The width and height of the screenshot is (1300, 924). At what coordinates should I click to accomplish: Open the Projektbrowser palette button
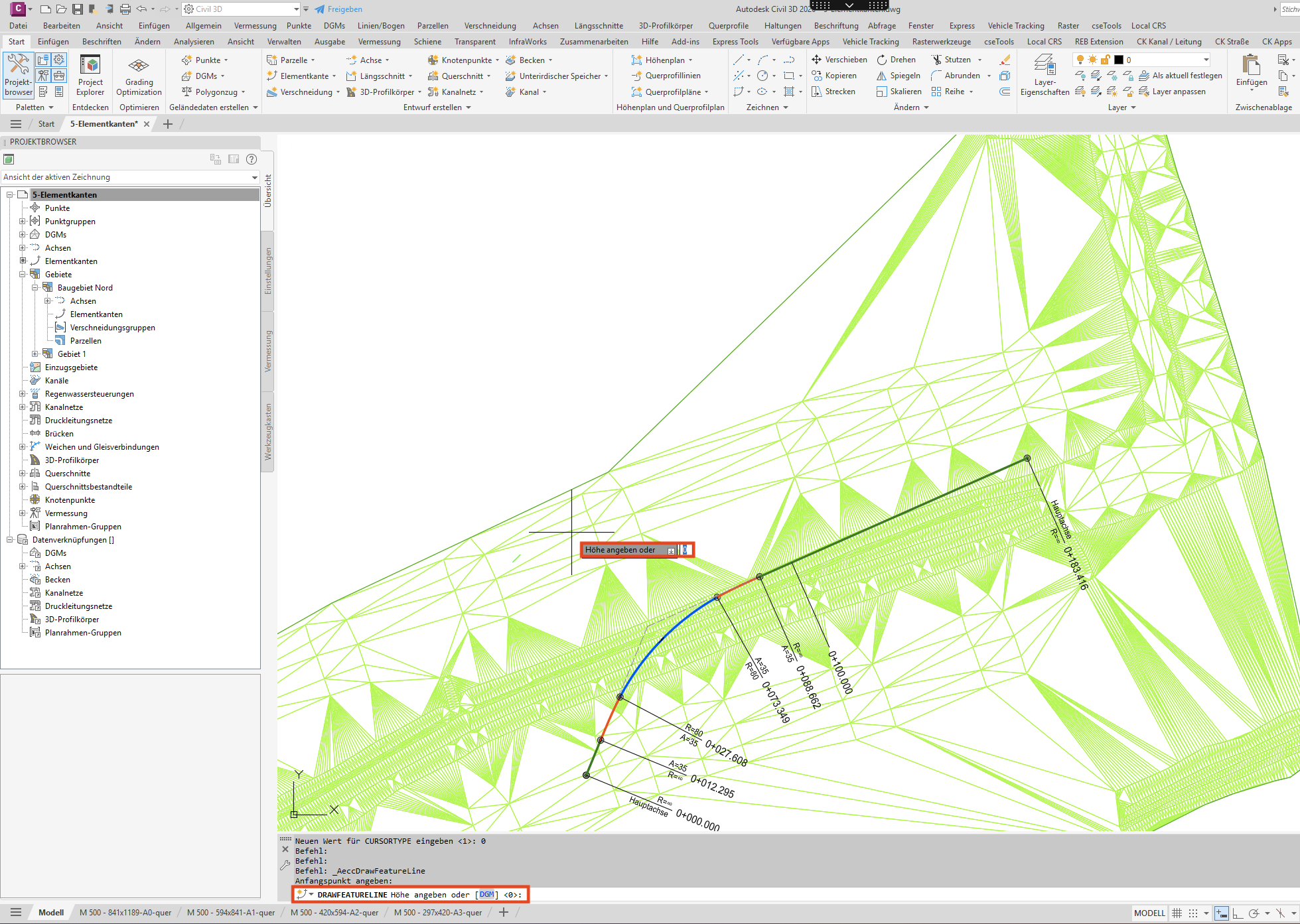click(18, 76)
